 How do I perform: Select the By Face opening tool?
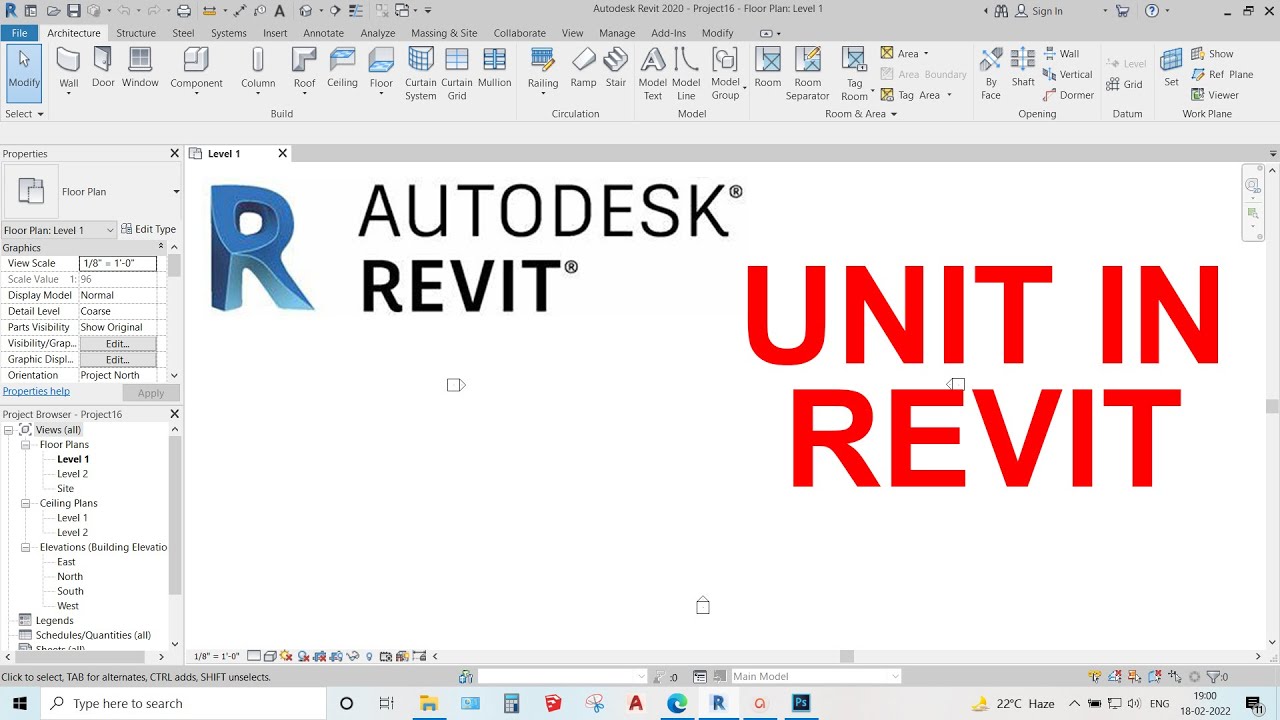point(991,74)
